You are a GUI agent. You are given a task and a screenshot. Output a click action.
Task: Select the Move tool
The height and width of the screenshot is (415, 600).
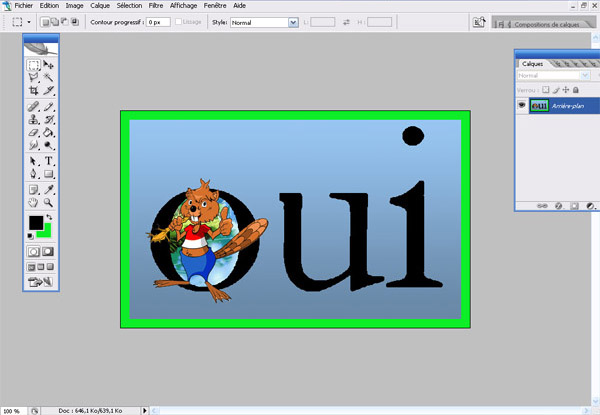point(48,64)
